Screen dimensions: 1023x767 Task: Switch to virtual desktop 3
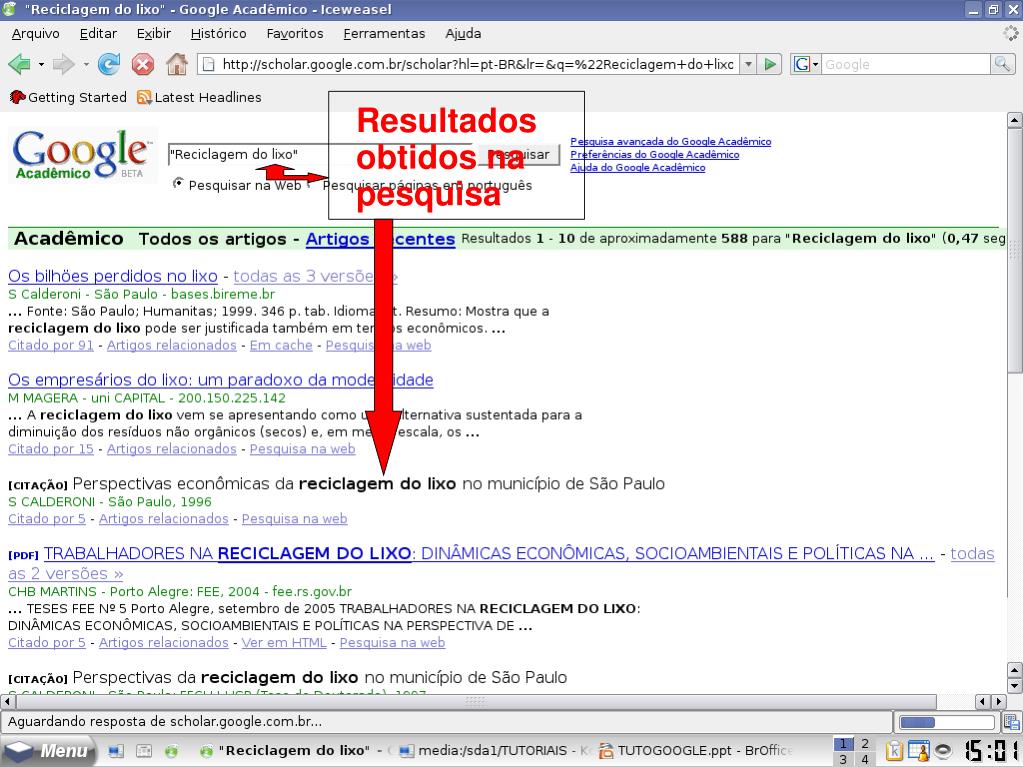(x=843, y=759)
